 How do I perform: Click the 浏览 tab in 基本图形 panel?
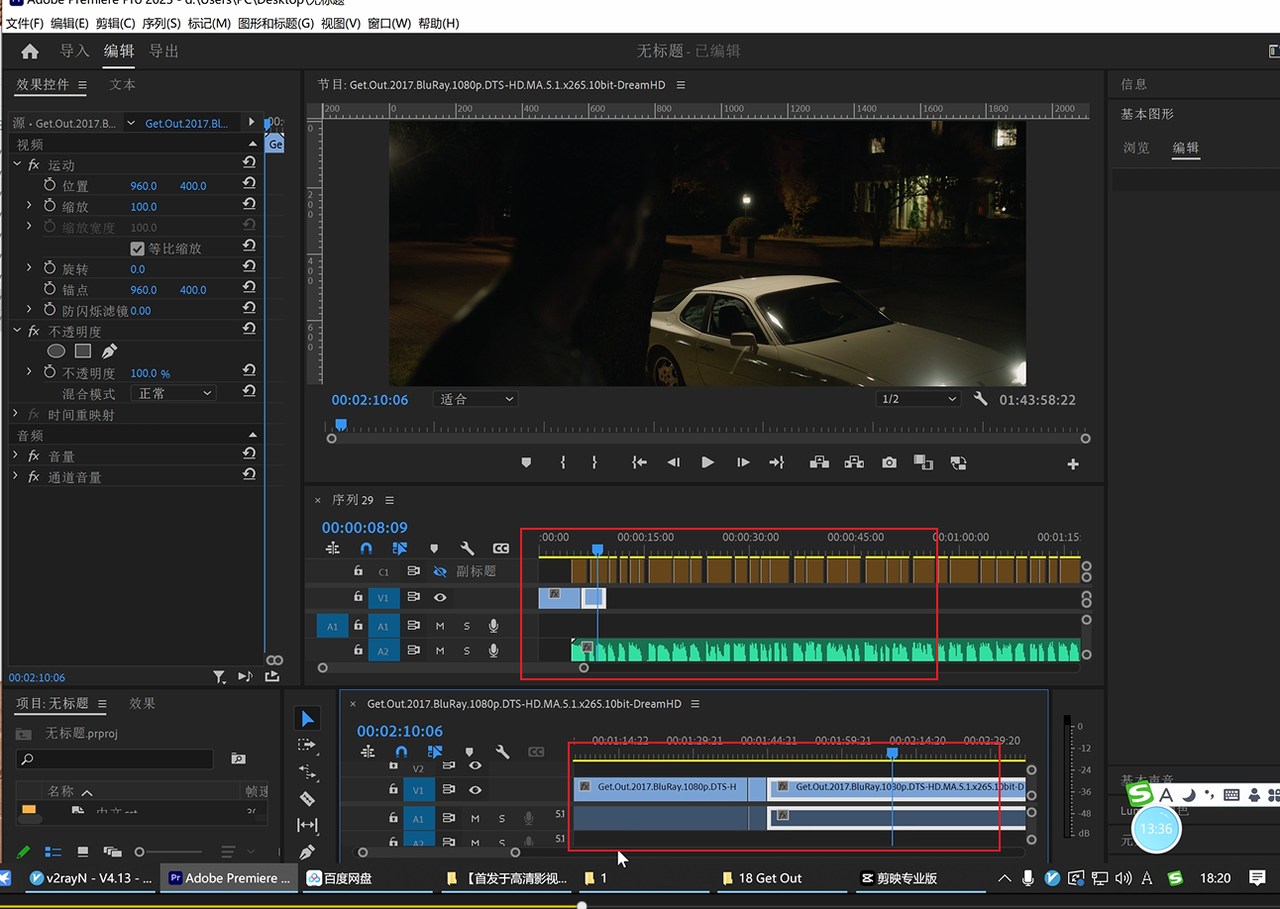1136,148
